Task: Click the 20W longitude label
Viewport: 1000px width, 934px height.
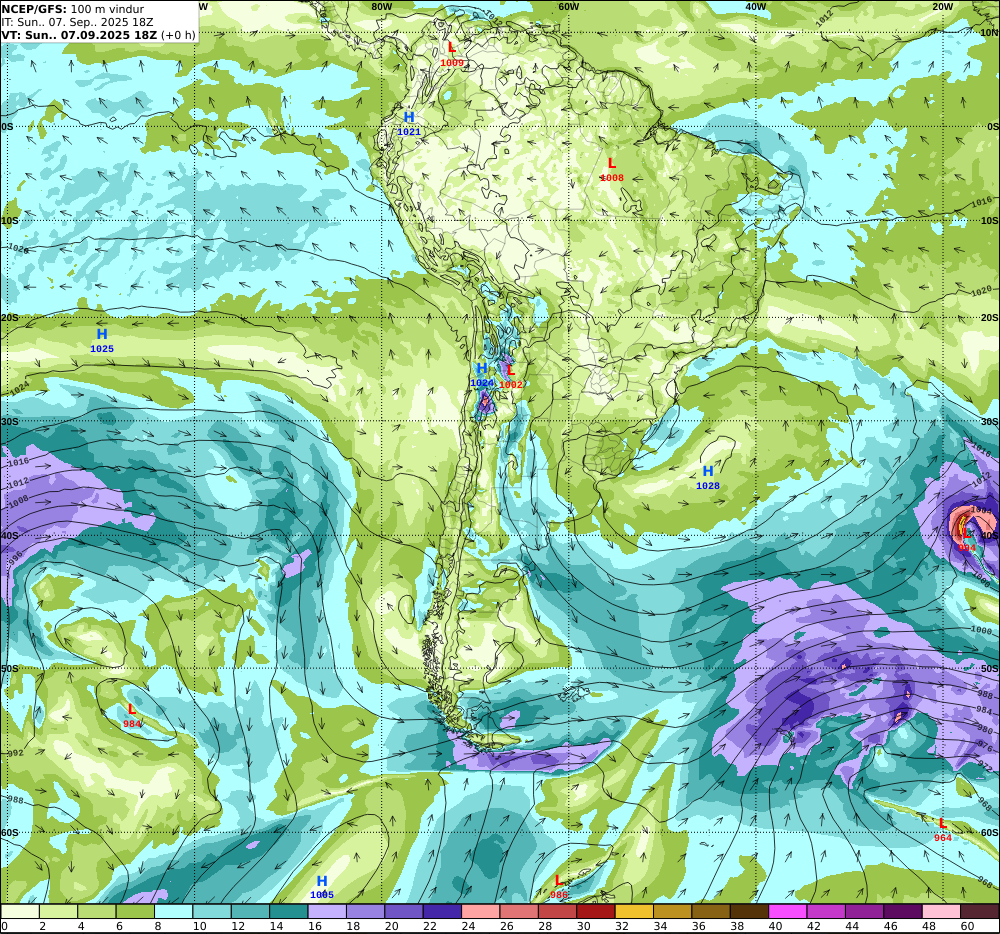Action: click(x=943, y=6)
